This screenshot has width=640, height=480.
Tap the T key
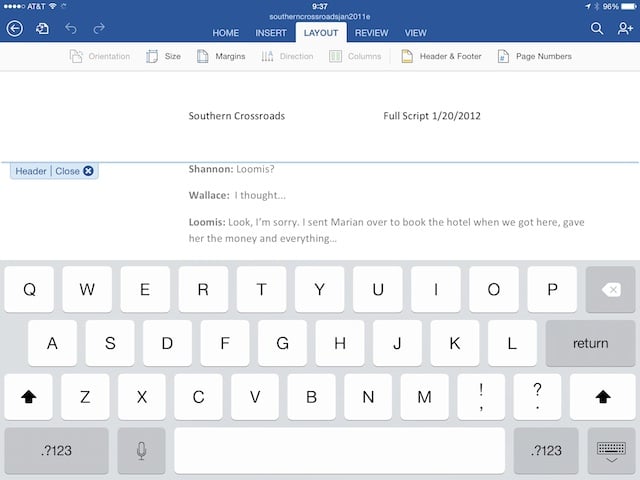coord(261,289)
